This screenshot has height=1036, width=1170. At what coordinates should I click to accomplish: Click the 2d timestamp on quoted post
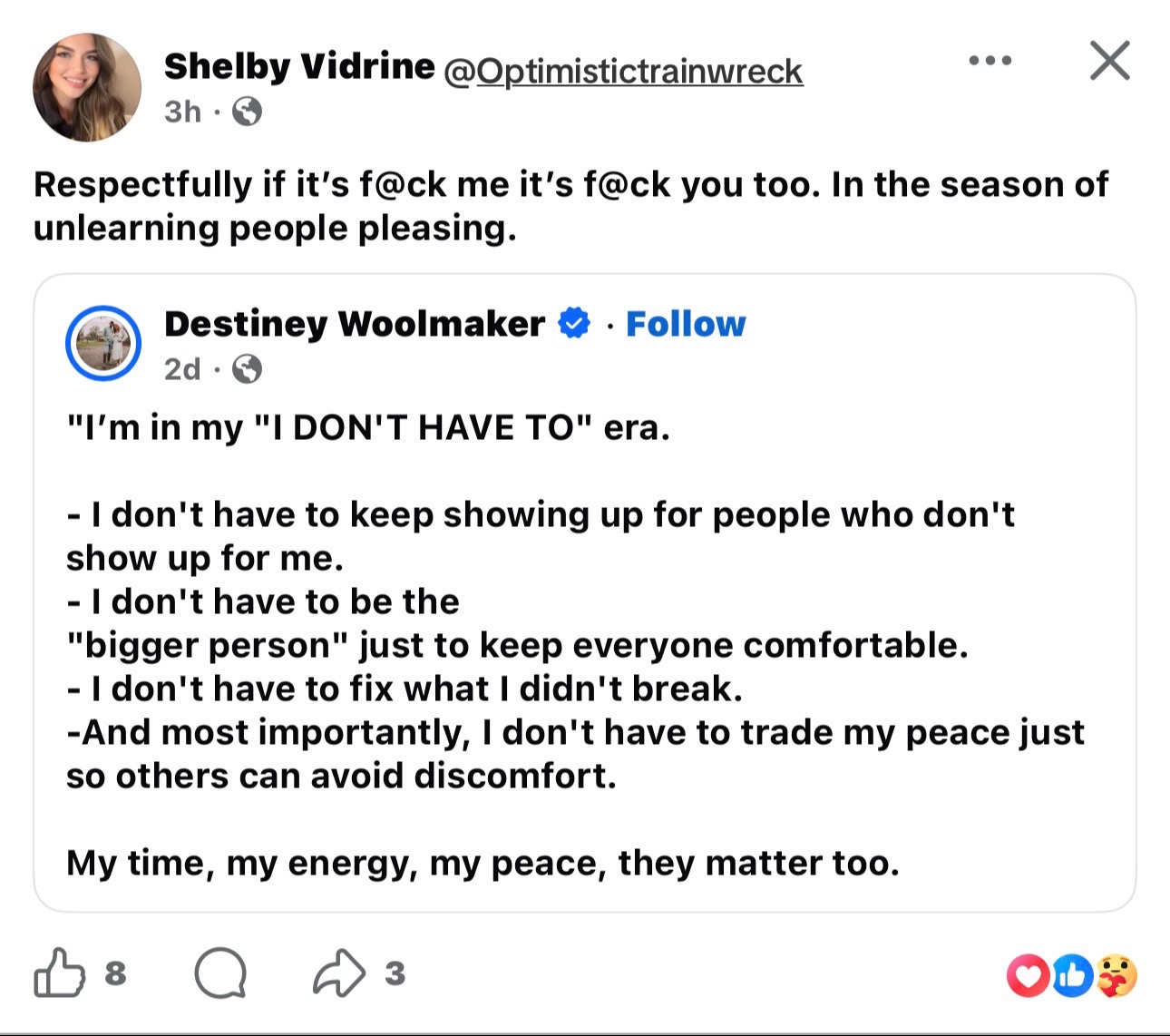click(182, 369)
